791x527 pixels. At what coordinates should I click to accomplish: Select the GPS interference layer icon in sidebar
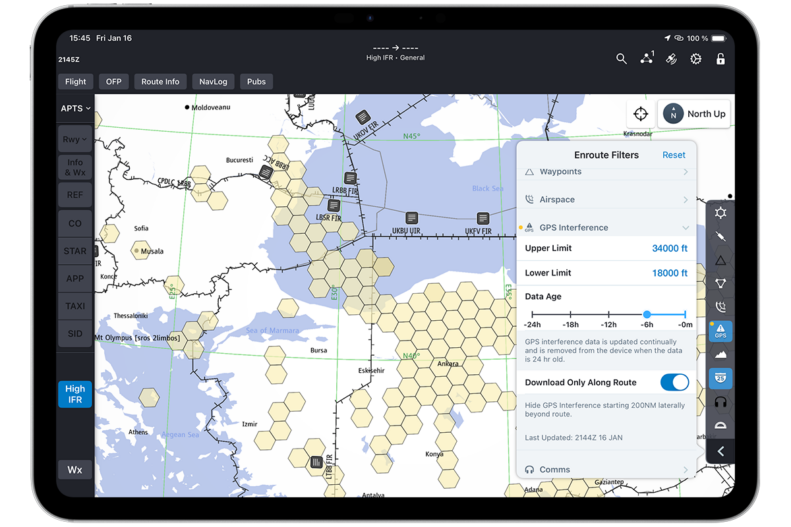[720, 331]
